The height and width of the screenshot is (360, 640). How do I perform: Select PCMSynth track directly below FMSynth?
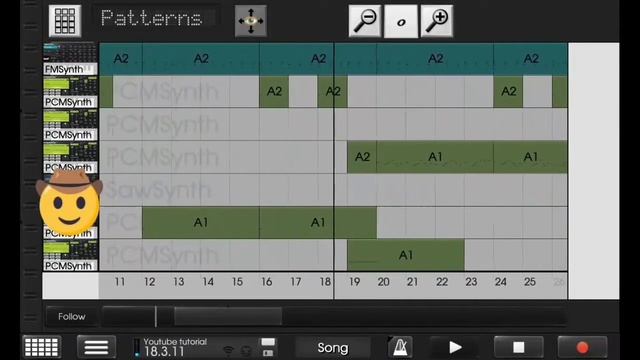[70, 92]
